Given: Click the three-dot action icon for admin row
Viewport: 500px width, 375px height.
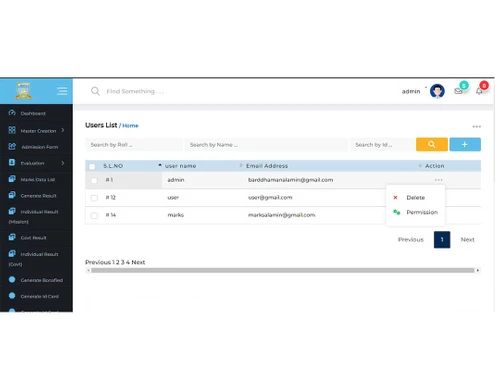Looking at the screenshot, I should tap(438, 180).
